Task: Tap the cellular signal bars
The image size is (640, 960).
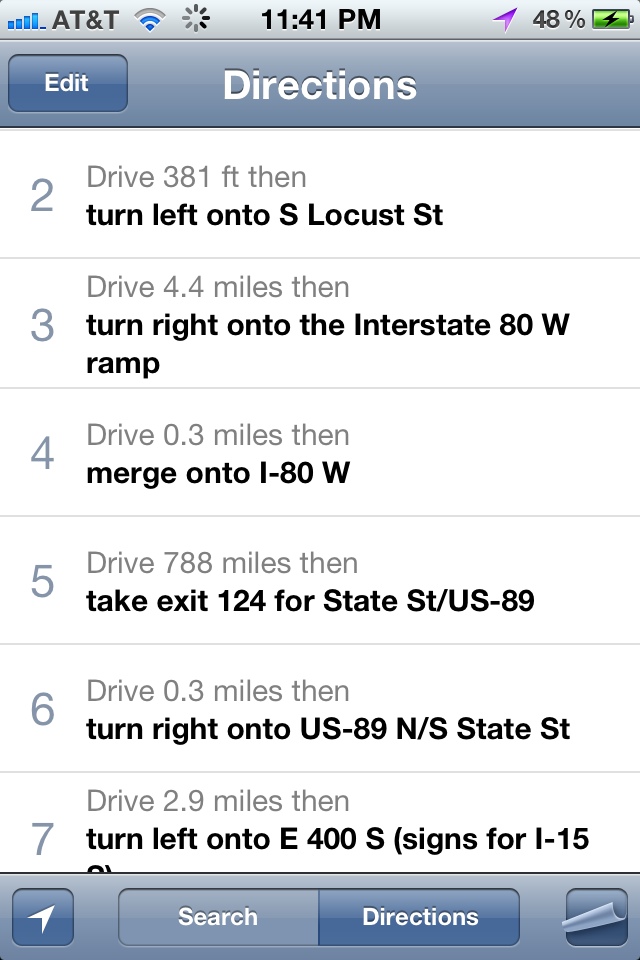Action: pyautogui.click(x=24, y=20)
